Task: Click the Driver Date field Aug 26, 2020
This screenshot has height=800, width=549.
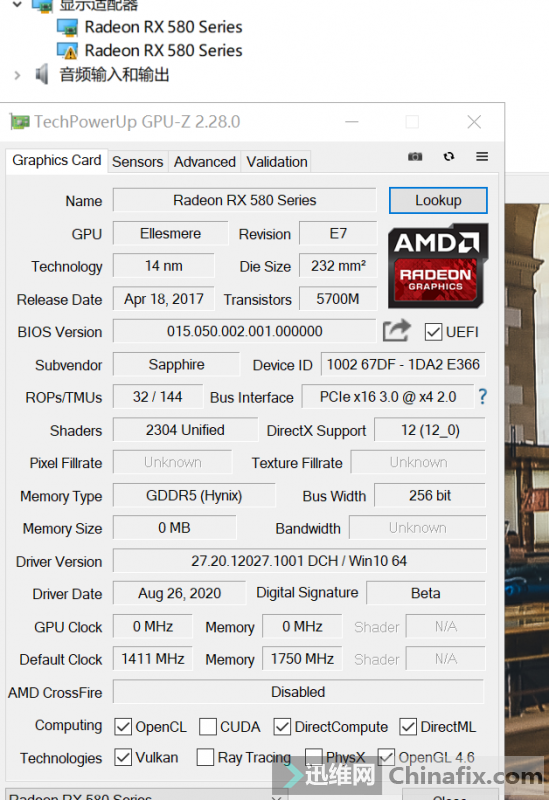Action: pos(179,593)
